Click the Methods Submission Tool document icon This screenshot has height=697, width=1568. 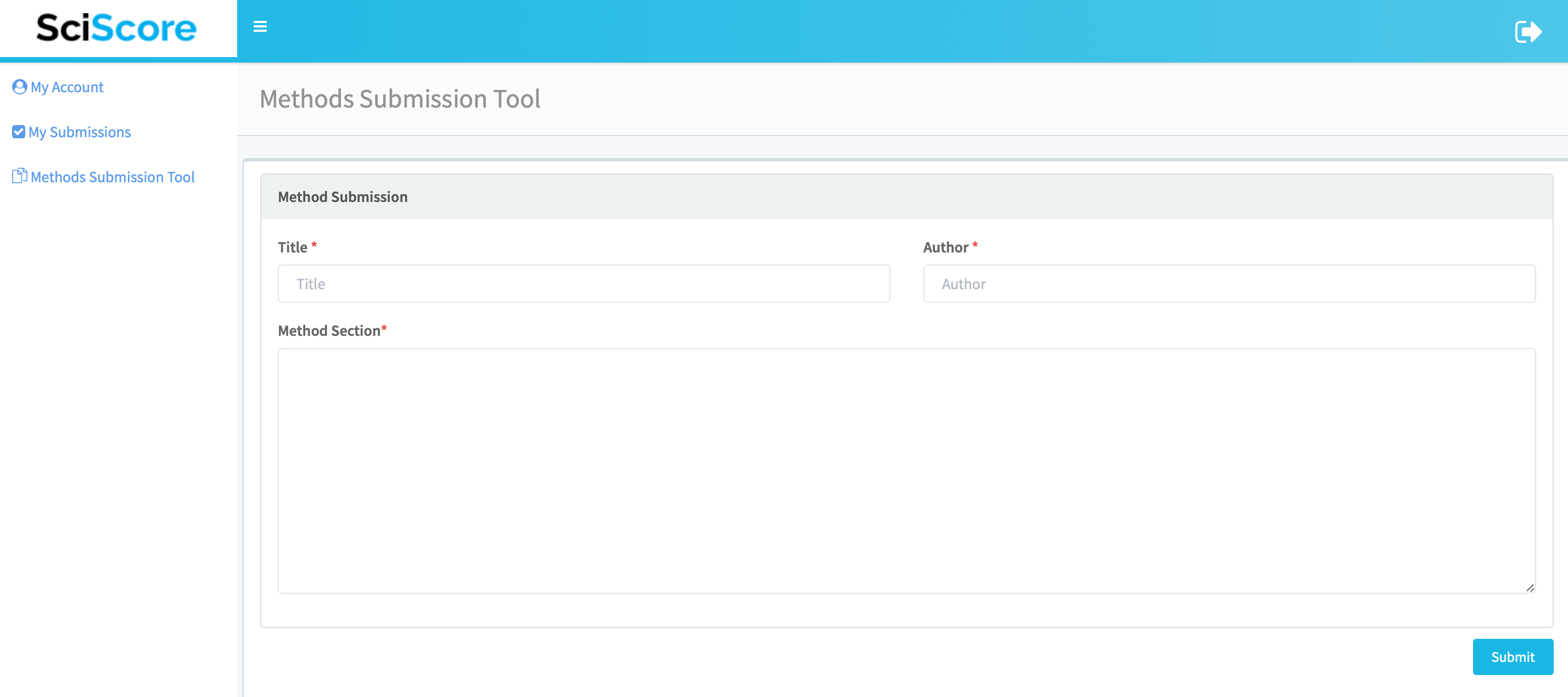pyautogui.click(x=19, y=177)
